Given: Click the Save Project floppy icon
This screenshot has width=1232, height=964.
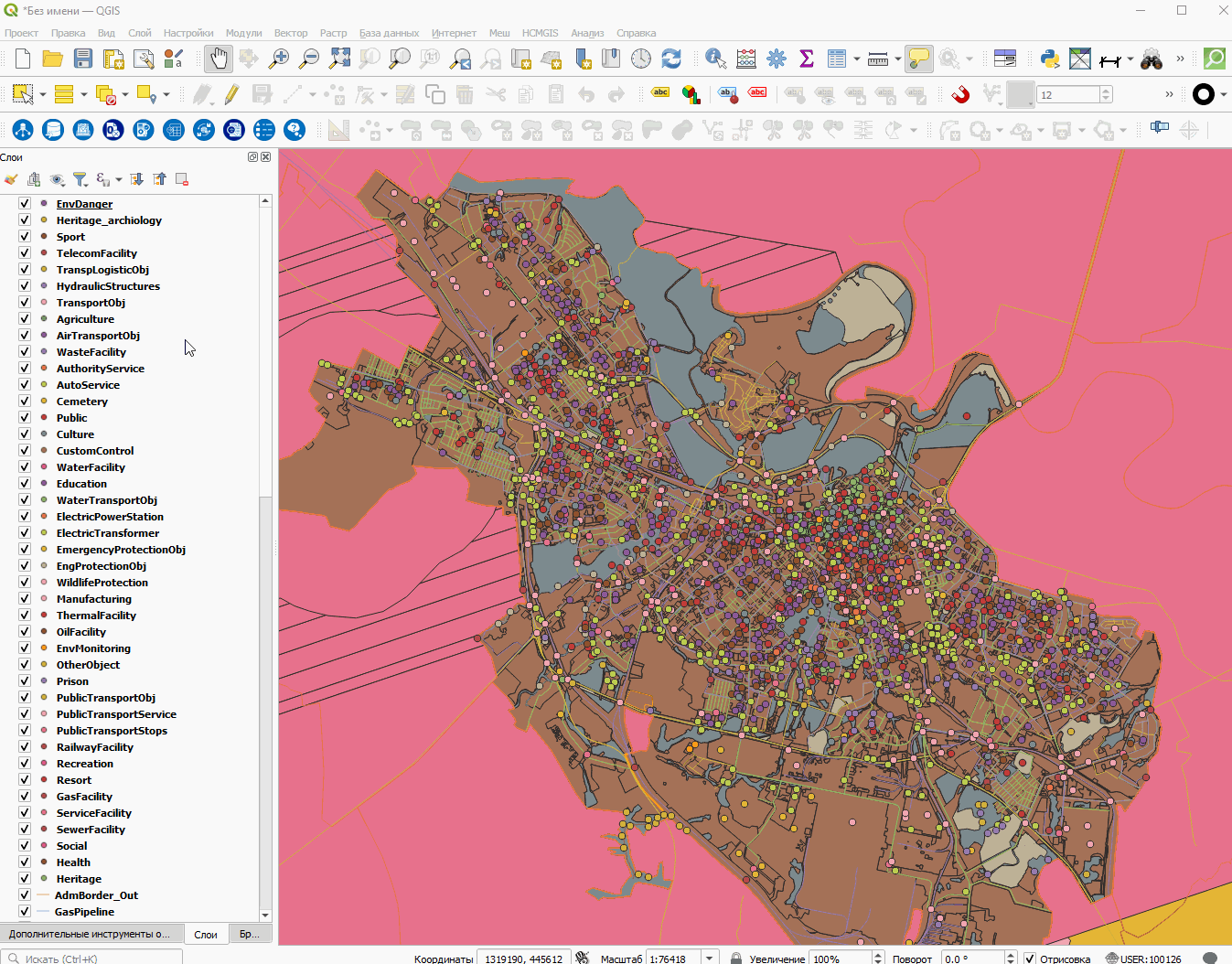Looking at the screenshot, I should [83, 59].
